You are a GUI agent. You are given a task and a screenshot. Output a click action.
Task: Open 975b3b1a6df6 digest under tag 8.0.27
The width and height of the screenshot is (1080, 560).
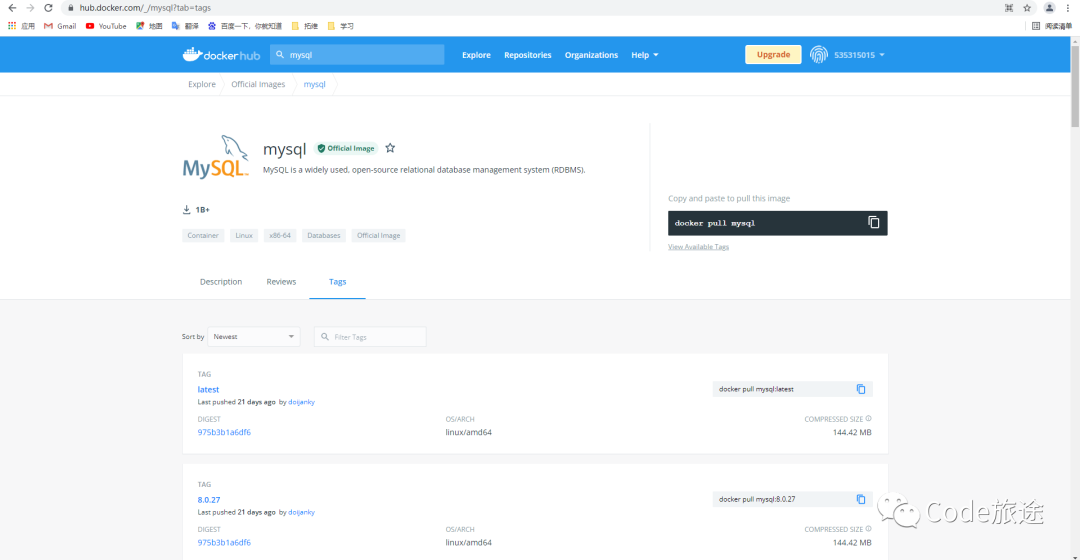point(224,542)
